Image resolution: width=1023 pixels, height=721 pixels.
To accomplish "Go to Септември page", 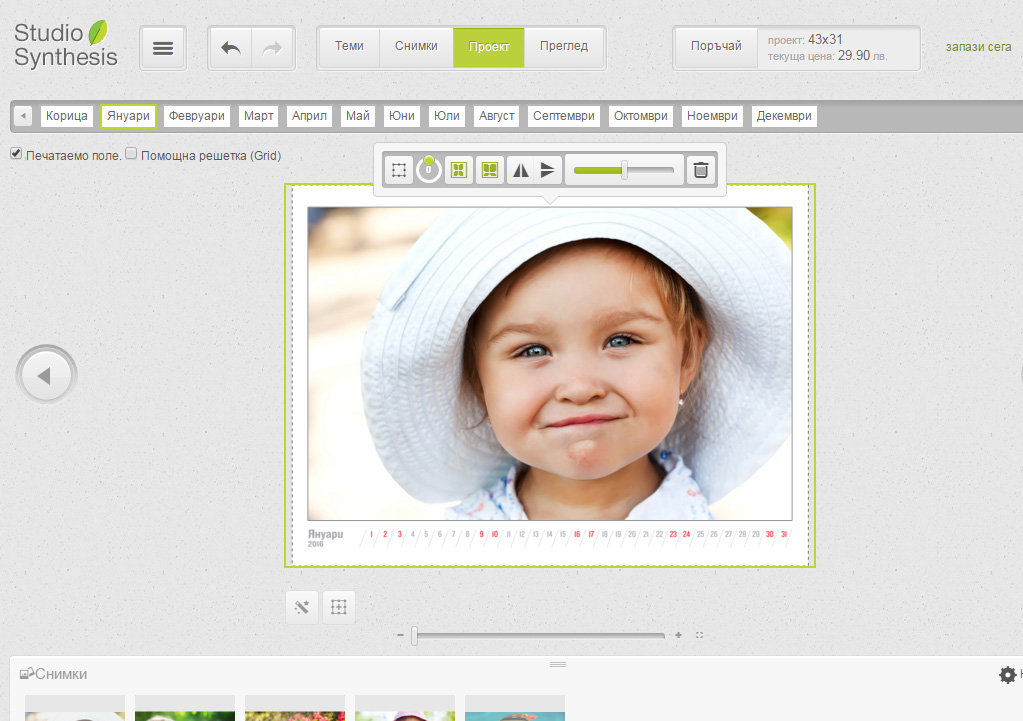I will [564, 116].
